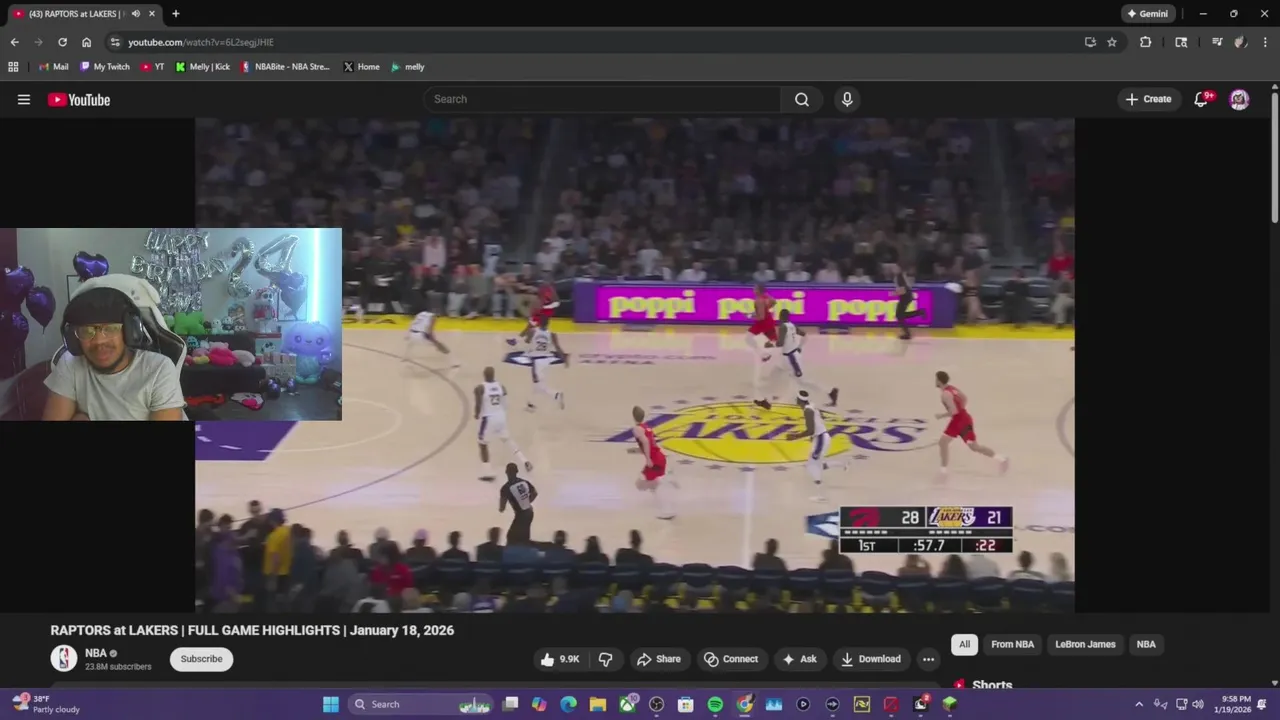Open the YT bookmark
The image size is (1280, 720).
(152, 67)
